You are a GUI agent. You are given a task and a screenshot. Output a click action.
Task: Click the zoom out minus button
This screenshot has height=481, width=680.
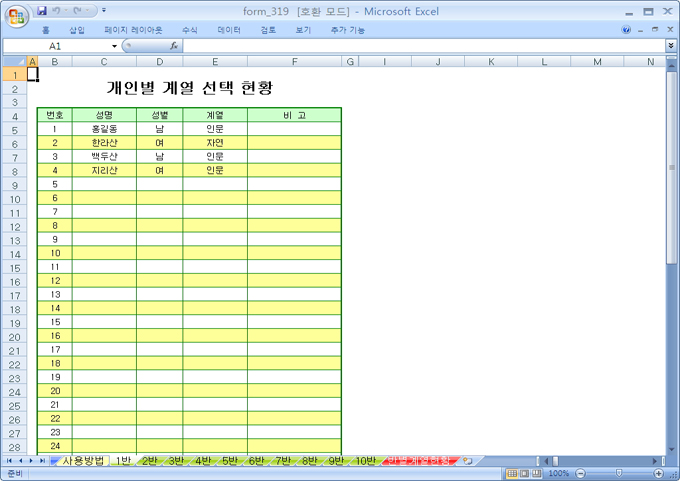579,473
